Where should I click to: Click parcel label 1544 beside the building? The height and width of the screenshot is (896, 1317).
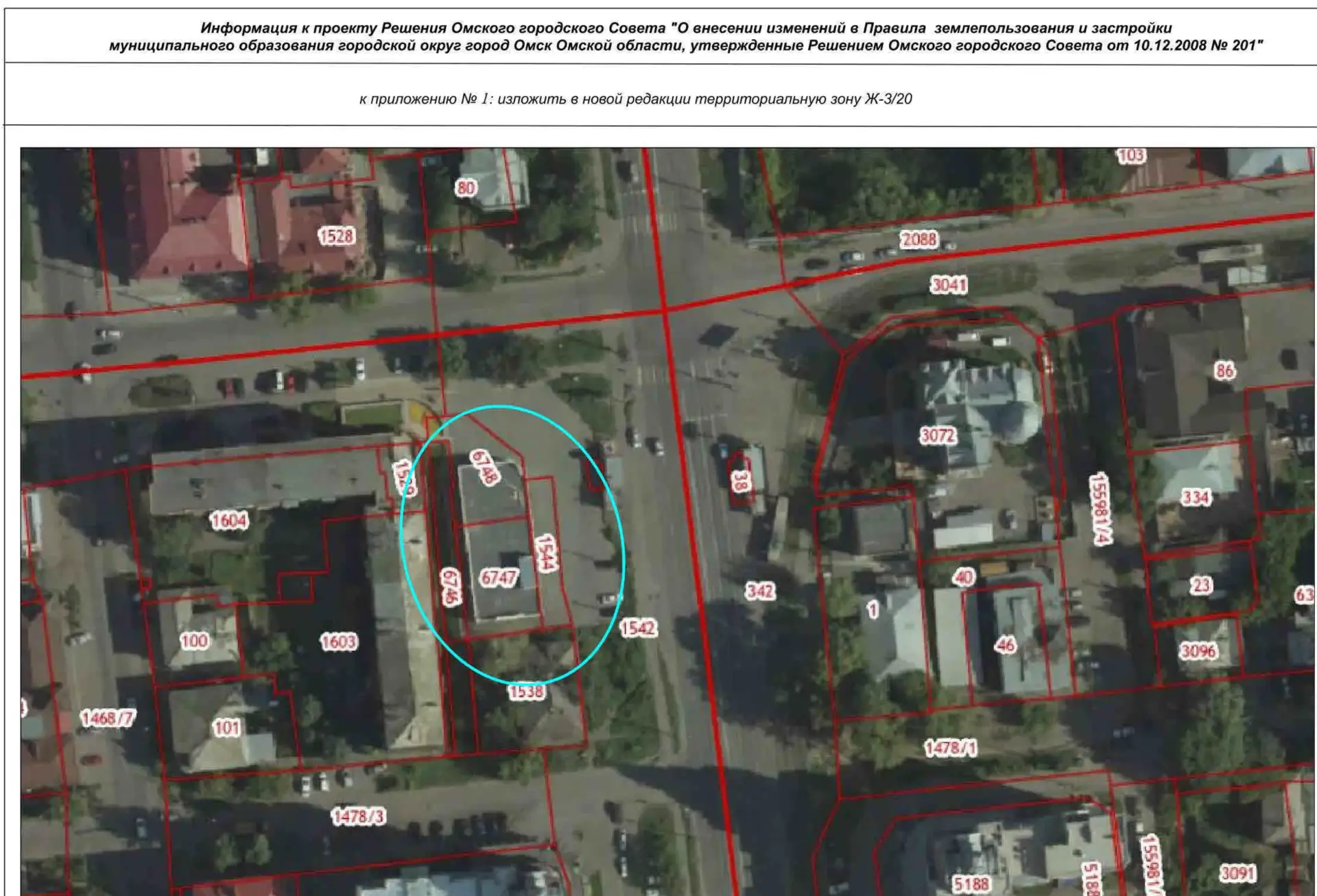click(x=547, y=553)
